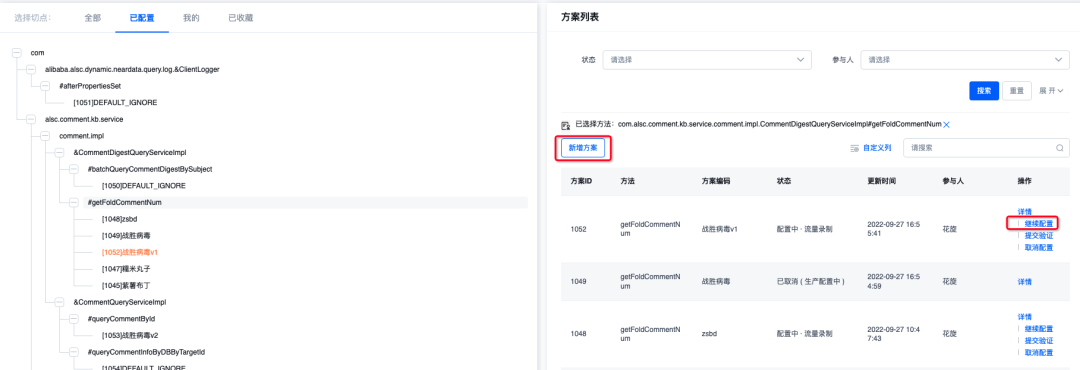Click the 搜索 button
The width and height of the screenshot is (1080, 370).
pyautogui.click(x=984, y=91)
